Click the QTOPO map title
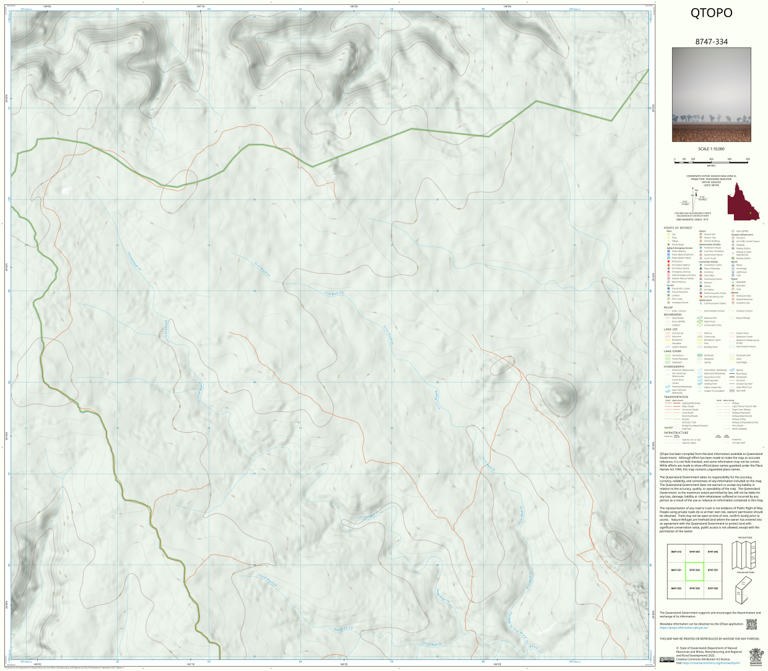 click(711, 13)
